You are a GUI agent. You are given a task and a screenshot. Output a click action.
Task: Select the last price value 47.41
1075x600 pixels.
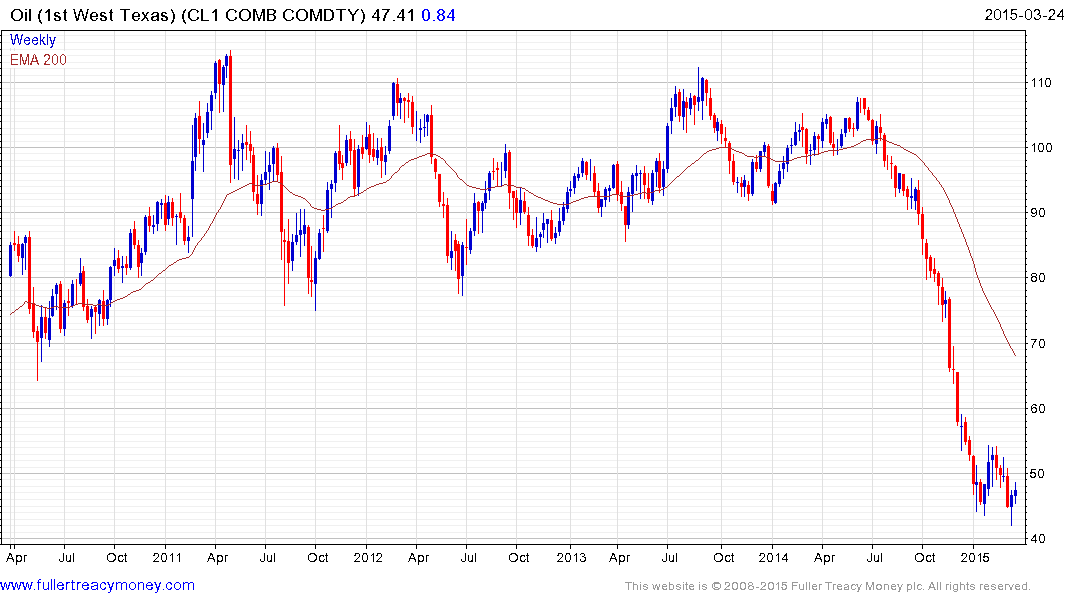393,14
